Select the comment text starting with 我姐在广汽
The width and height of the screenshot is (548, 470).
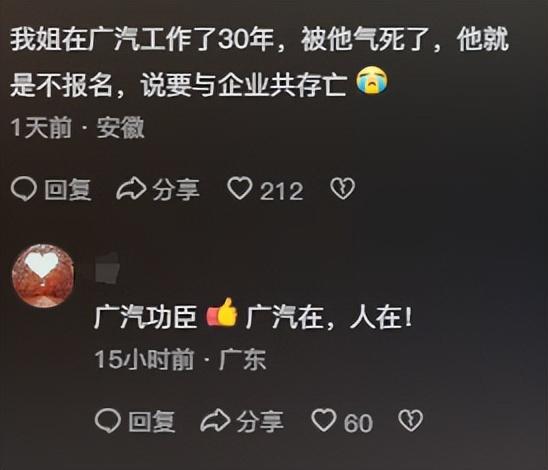259,62
